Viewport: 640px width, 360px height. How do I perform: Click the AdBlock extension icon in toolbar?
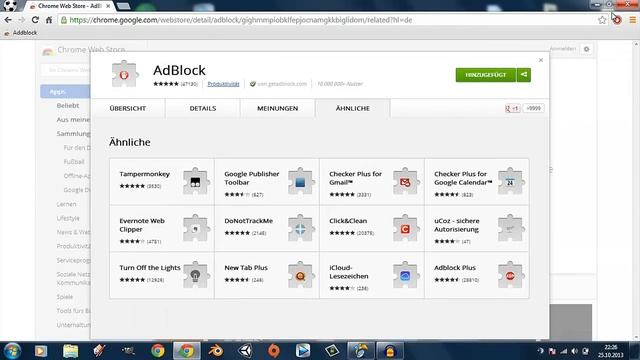617,20
